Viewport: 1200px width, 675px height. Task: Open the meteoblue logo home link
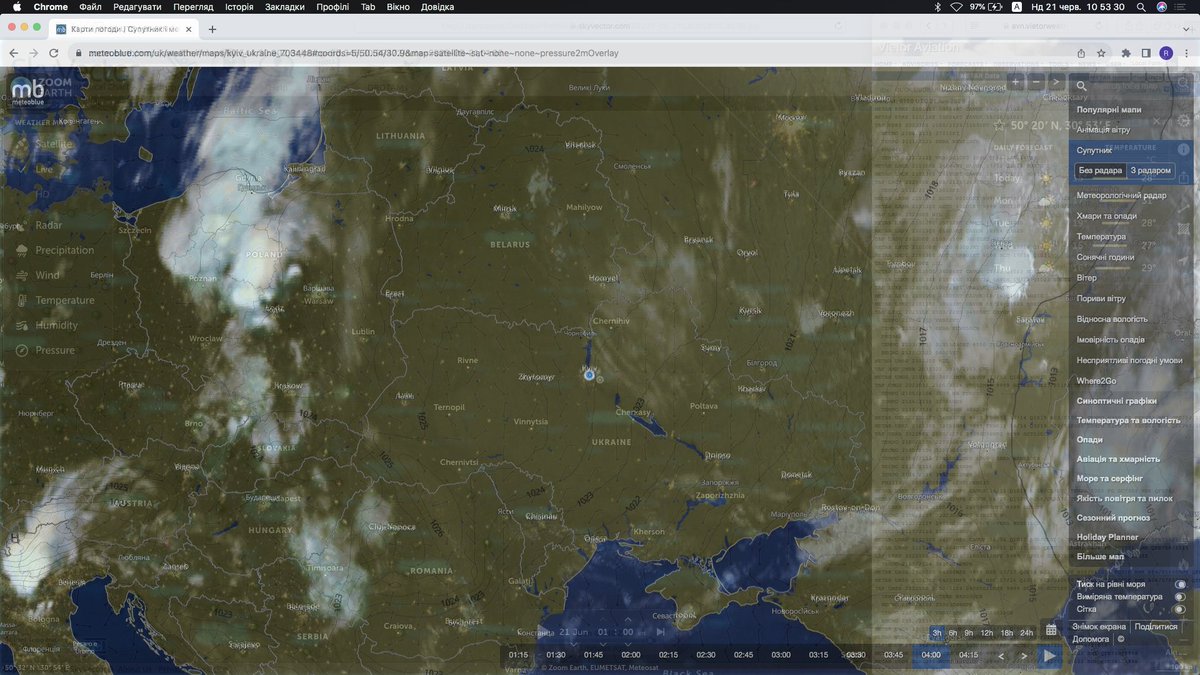29,90
